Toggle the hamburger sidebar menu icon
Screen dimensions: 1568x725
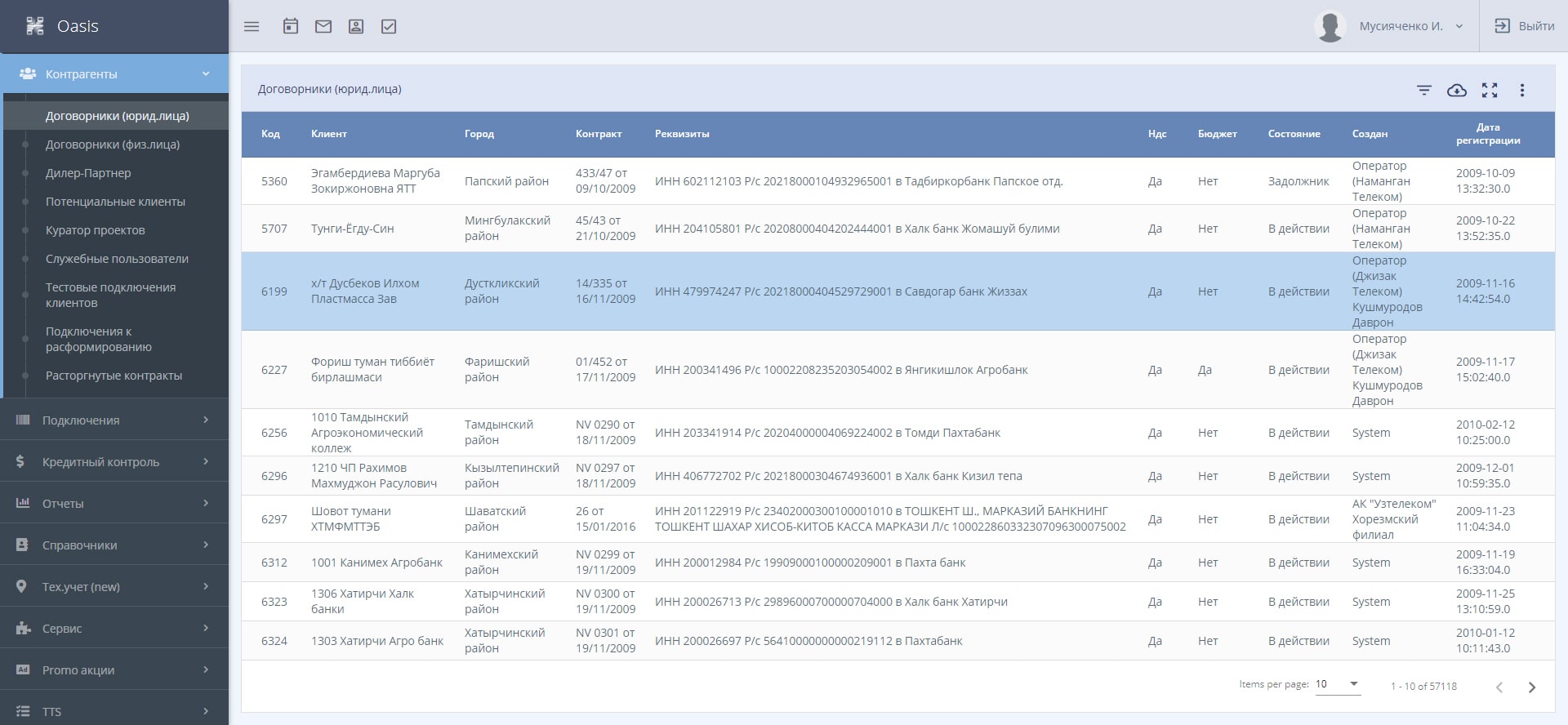pos(252,27)
